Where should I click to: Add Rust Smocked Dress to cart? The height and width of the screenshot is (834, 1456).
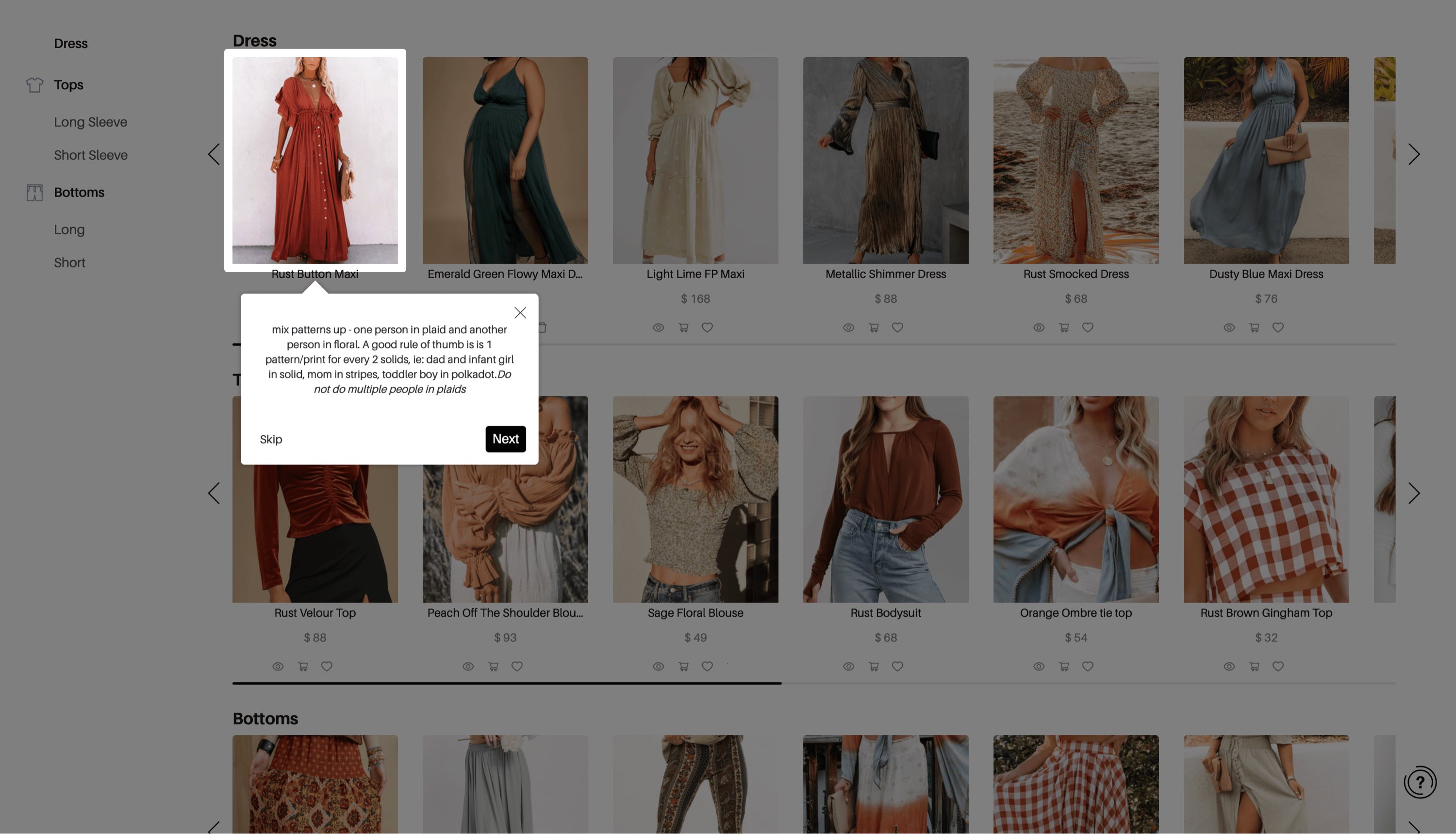(1063, 327)
